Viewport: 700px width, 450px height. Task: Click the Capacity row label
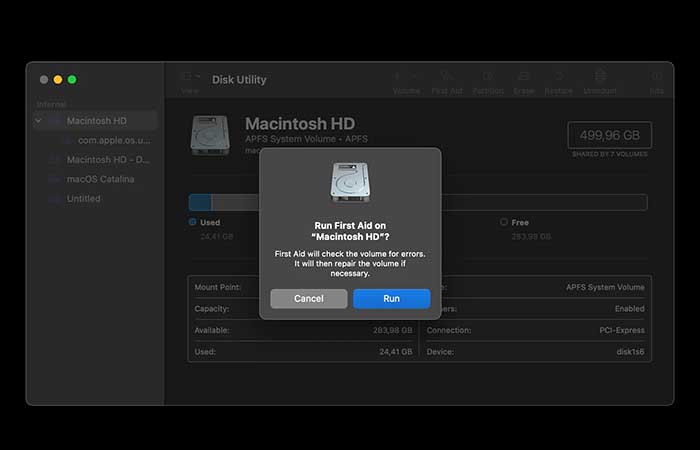(212, 308)
